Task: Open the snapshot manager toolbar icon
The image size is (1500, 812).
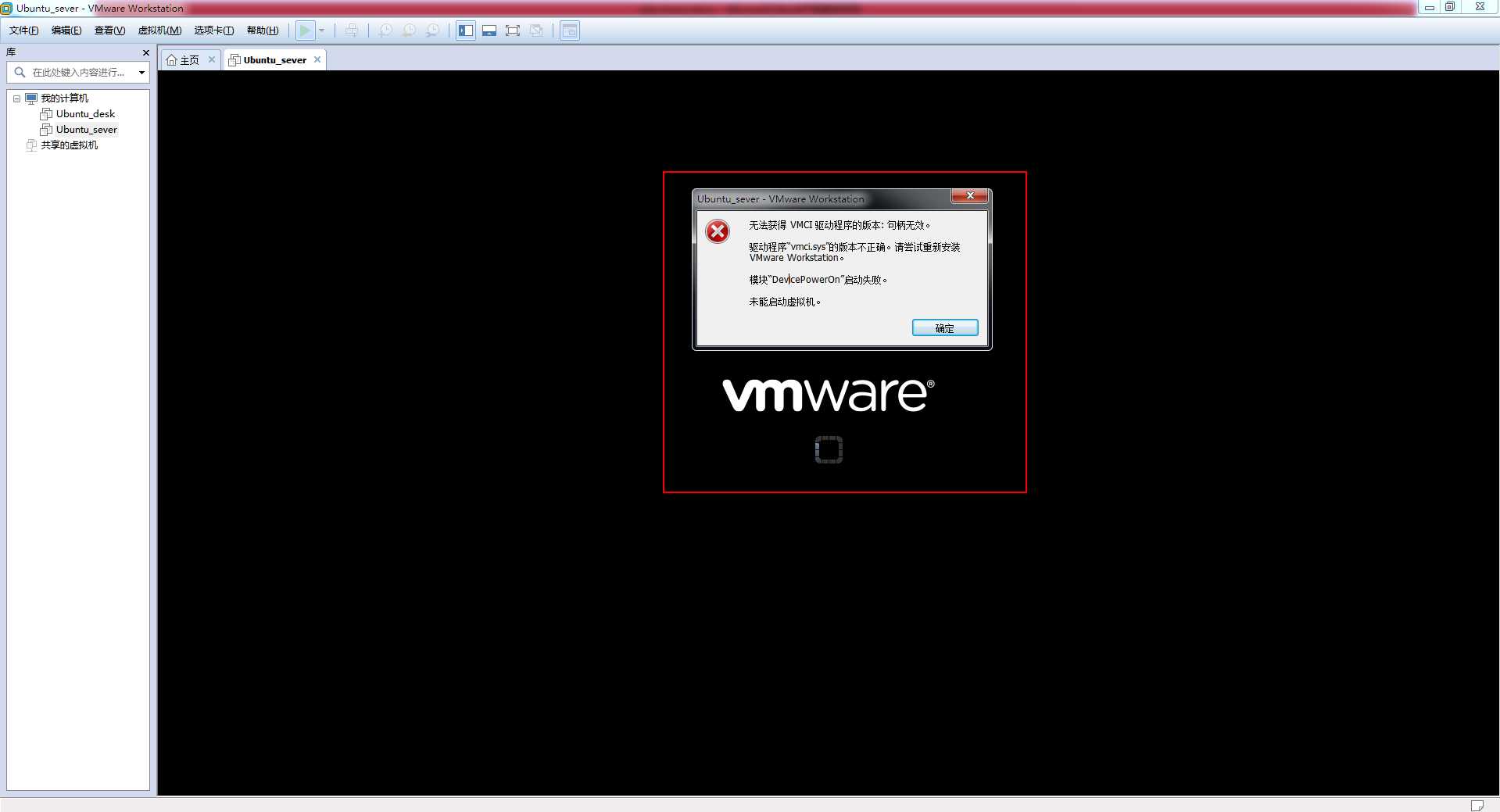Action: click(x=432, y=30)
